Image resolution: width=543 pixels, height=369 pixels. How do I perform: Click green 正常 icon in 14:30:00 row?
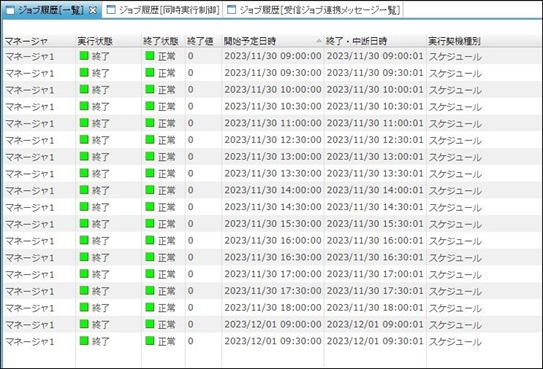point(150,207)
